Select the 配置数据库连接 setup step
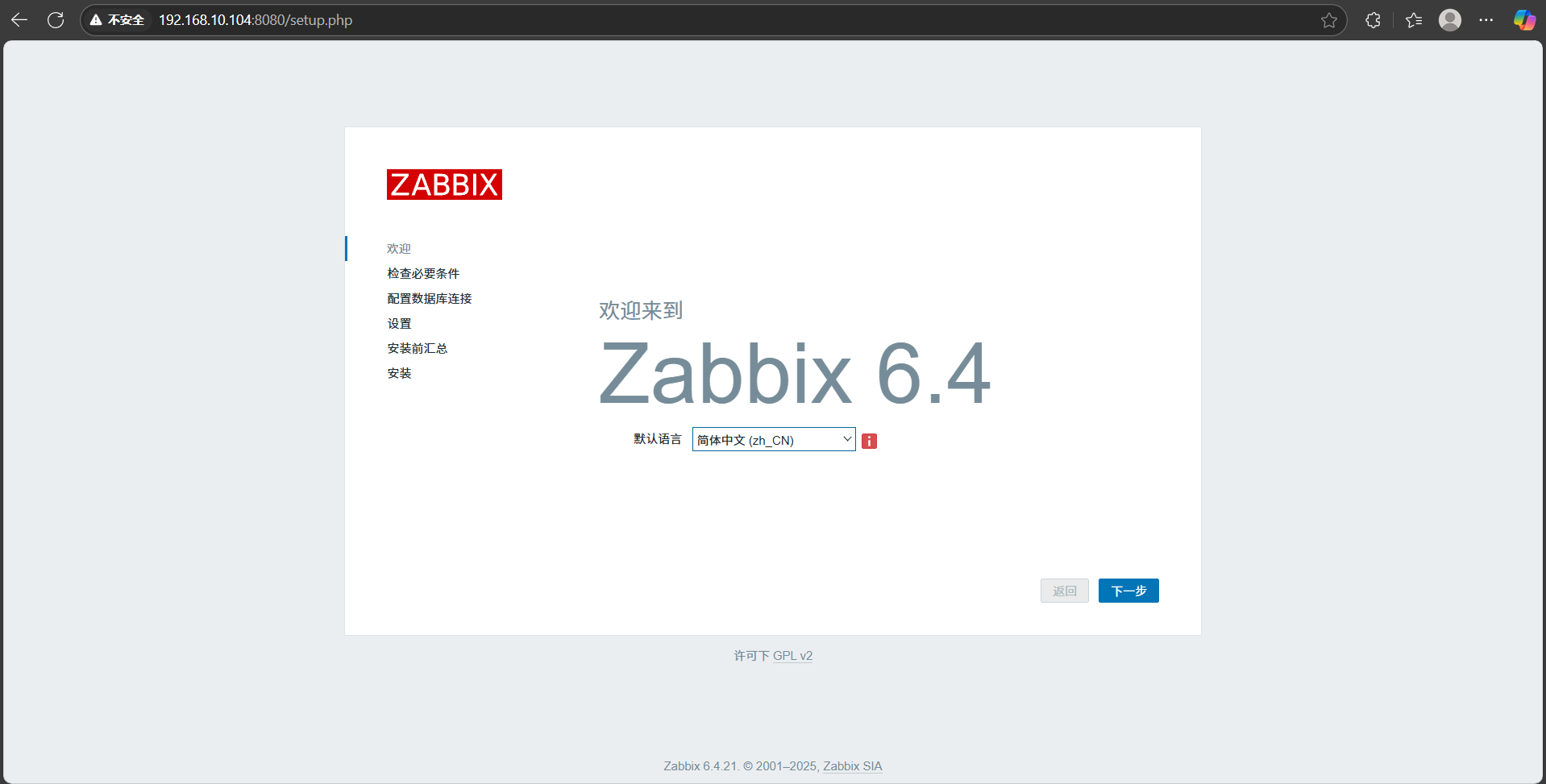The height and width of the screenshot is (784, 1546). coord(430,298)
